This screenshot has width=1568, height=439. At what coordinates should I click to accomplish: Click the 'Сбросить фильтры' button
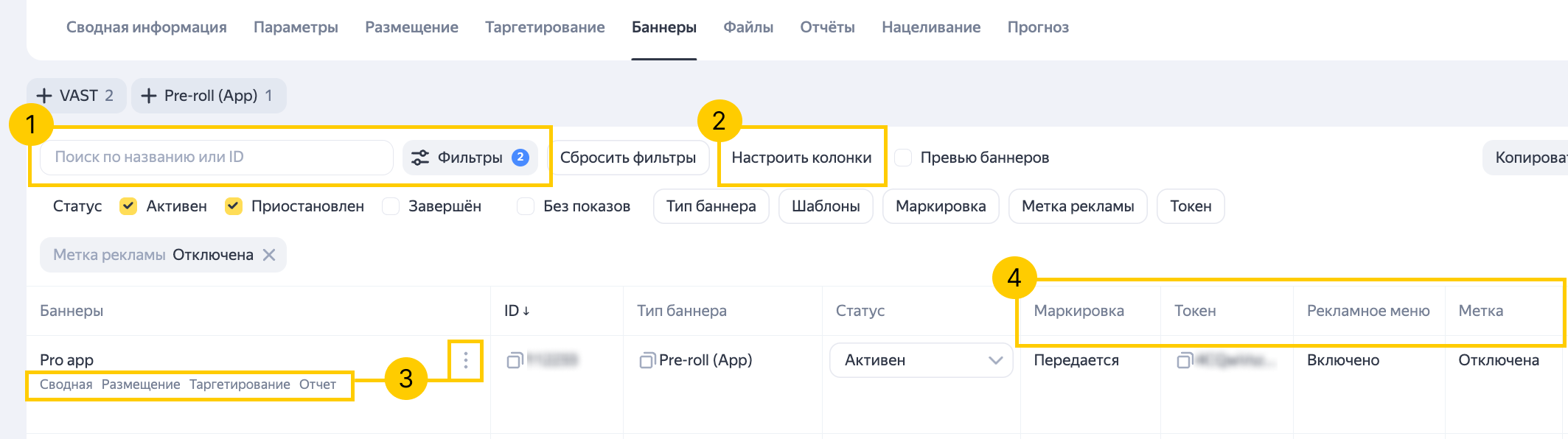[628, 158]
